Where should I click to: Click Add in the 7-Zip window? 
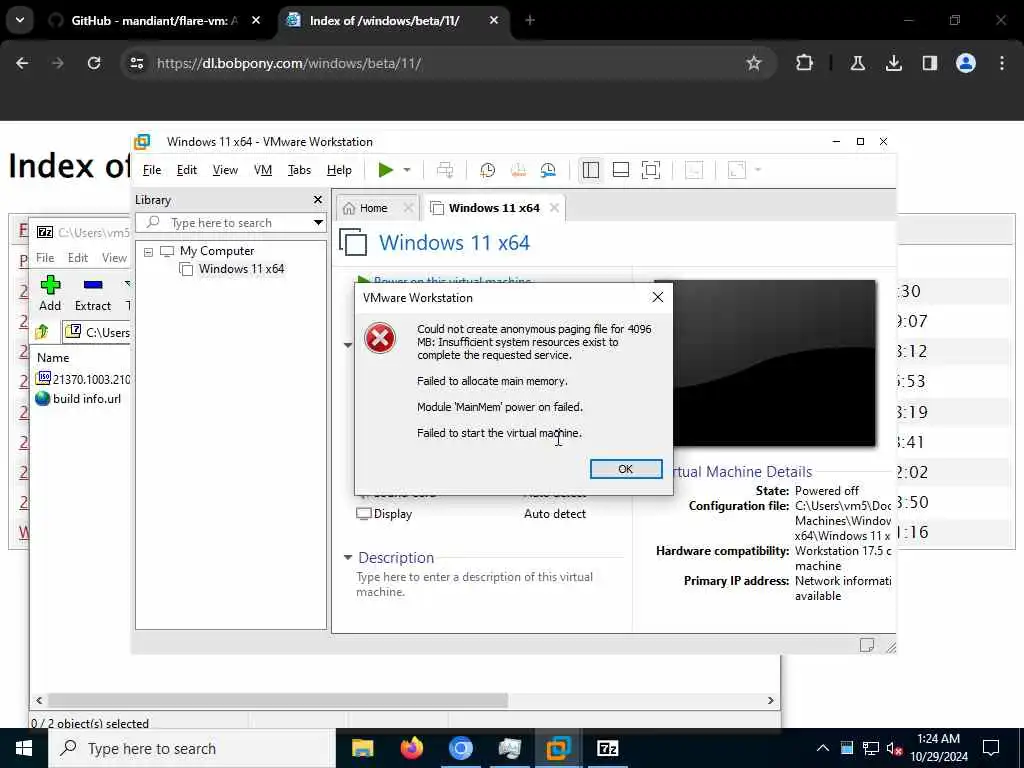point(50,293)
